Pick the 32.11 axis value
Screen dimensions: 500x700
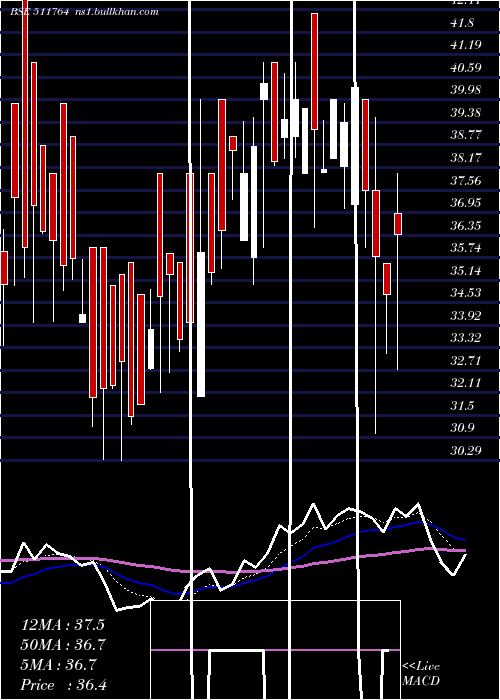point(466,383)
